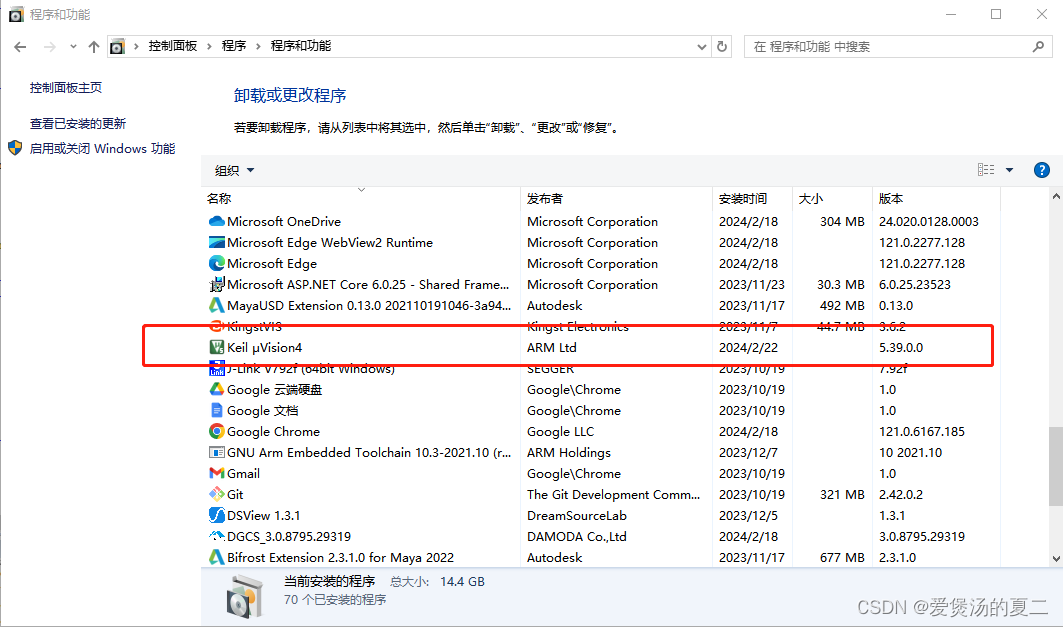Open the view options dropdown arrow

(1009, 170)
